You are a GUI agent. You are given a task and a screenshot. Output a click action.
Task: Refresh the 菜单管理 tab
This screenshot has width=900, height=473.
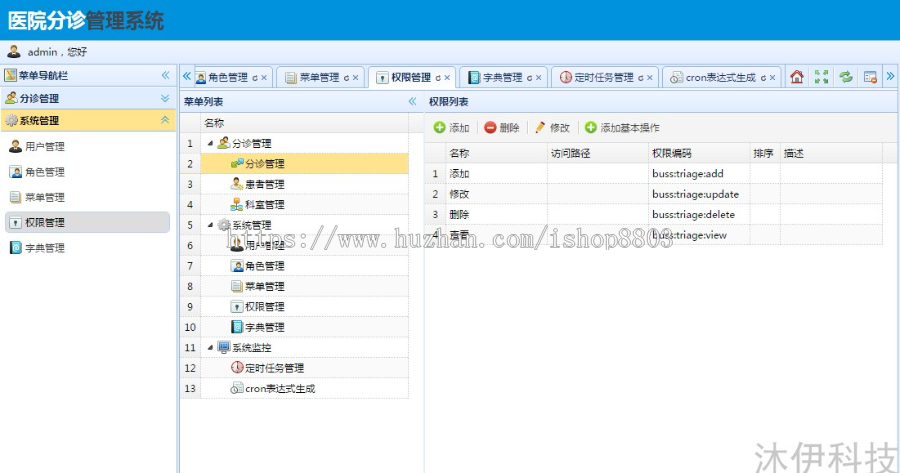(346, 78)
